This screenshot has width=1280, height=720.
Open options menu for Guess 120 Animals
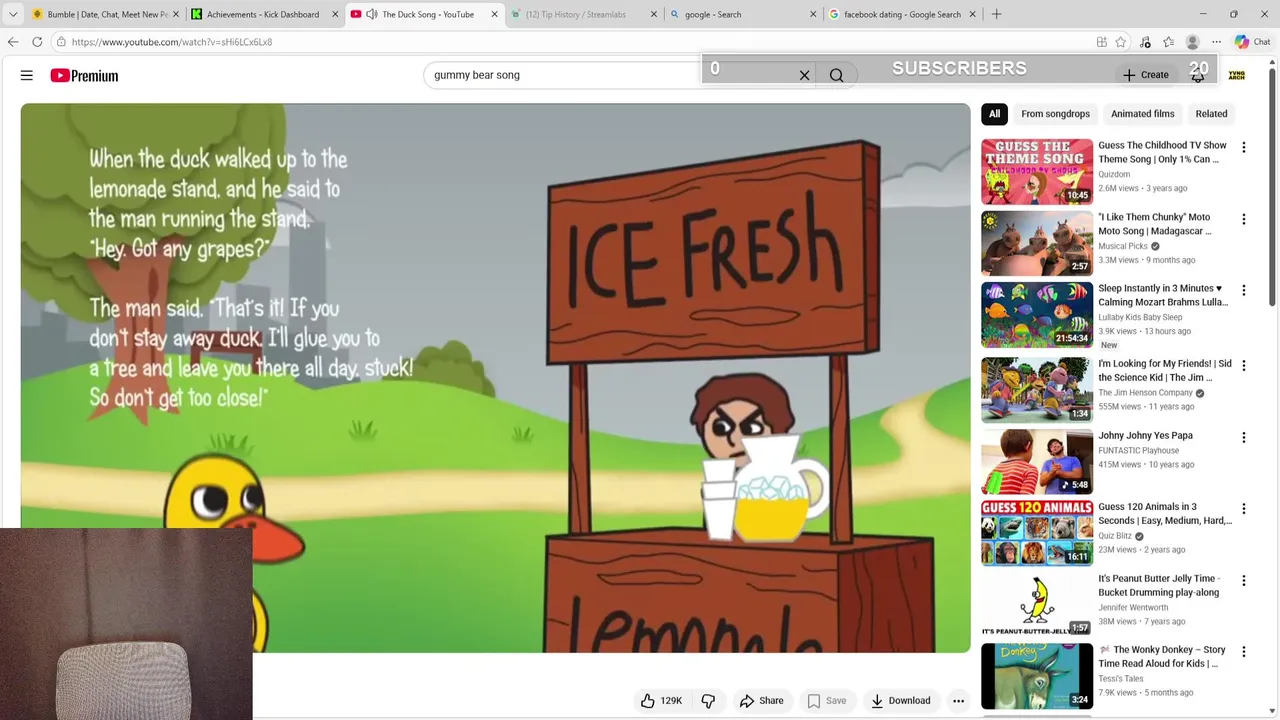(x=1243, y=509)
